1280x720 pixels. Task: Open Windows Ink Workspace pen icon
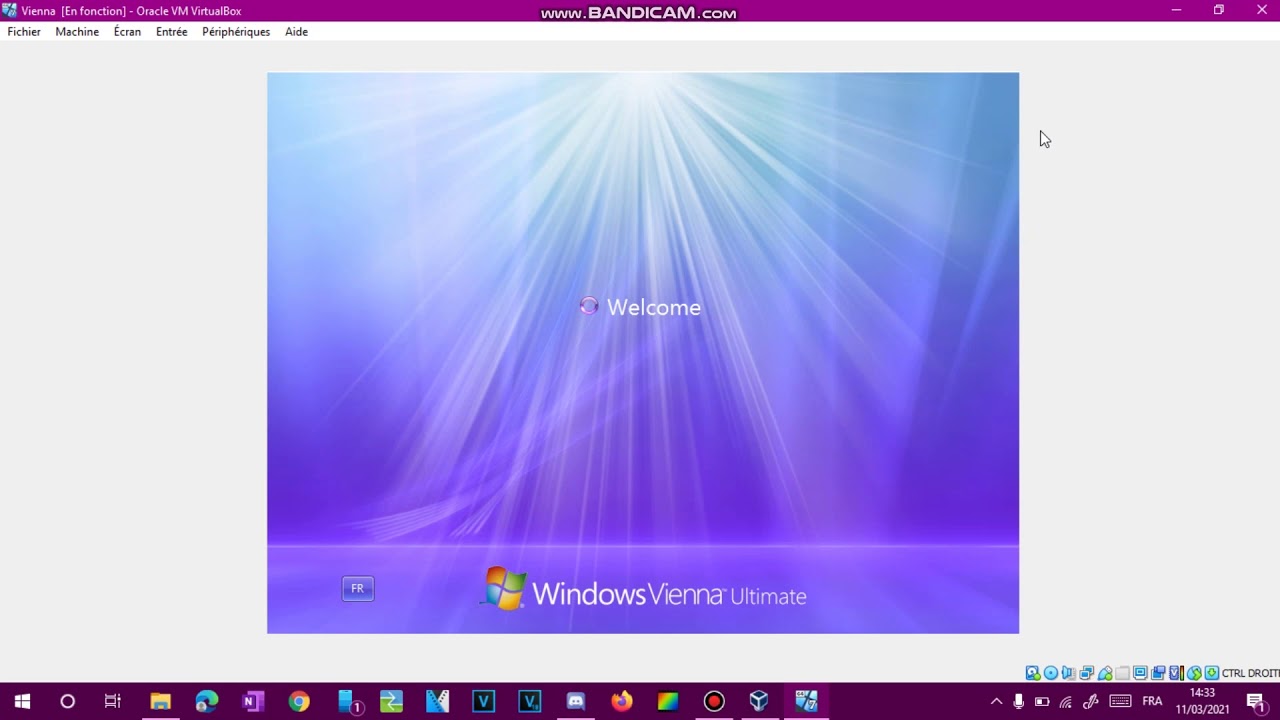pyautogui.click(x=1090, y=701)
